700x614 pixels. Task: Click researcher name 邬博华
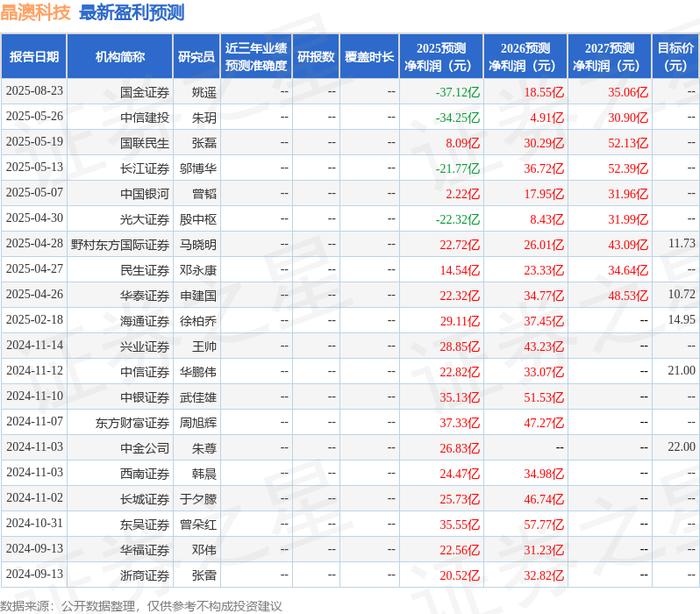(x=198, y=169)
